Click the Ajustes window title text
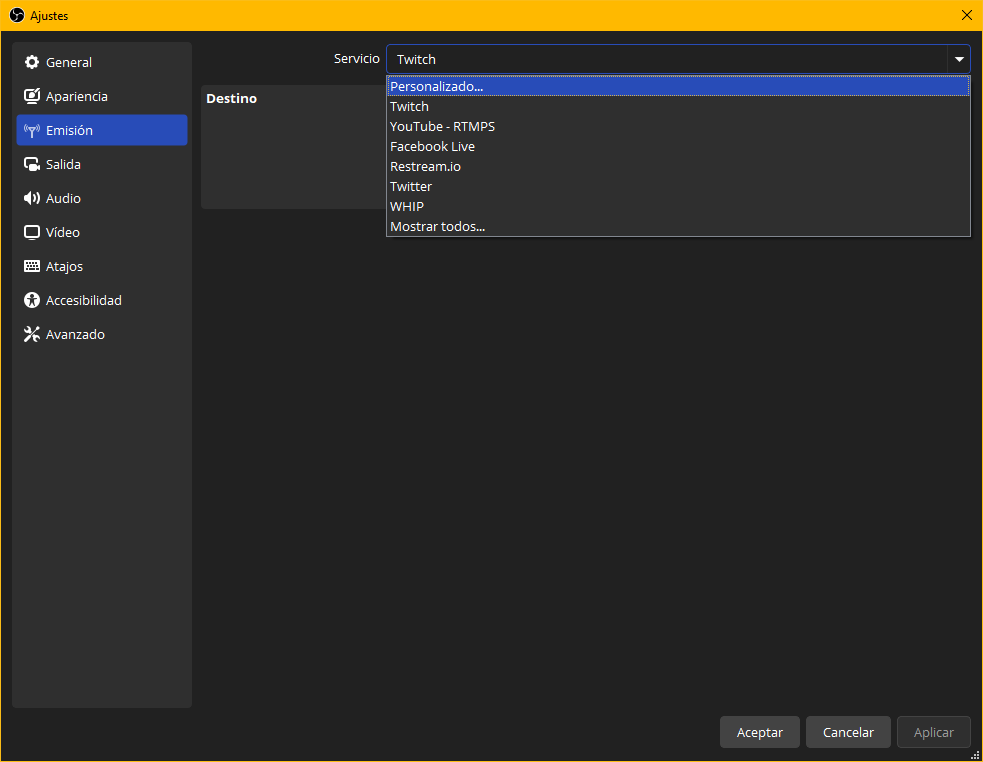This screenshot has width=983, height=762. (49, 16)
